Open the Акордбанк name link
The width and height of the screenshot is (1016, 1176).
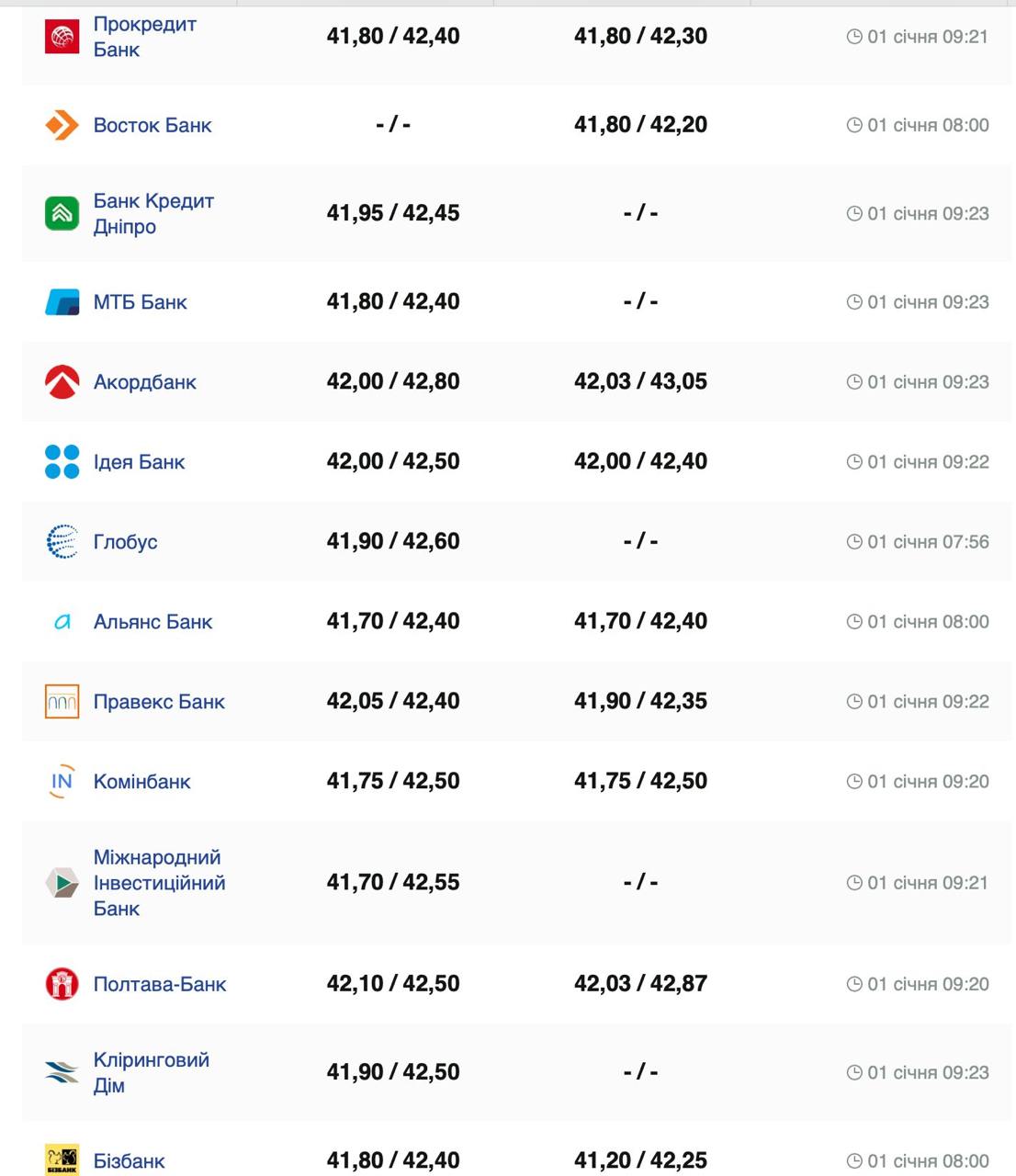[144, 382]
